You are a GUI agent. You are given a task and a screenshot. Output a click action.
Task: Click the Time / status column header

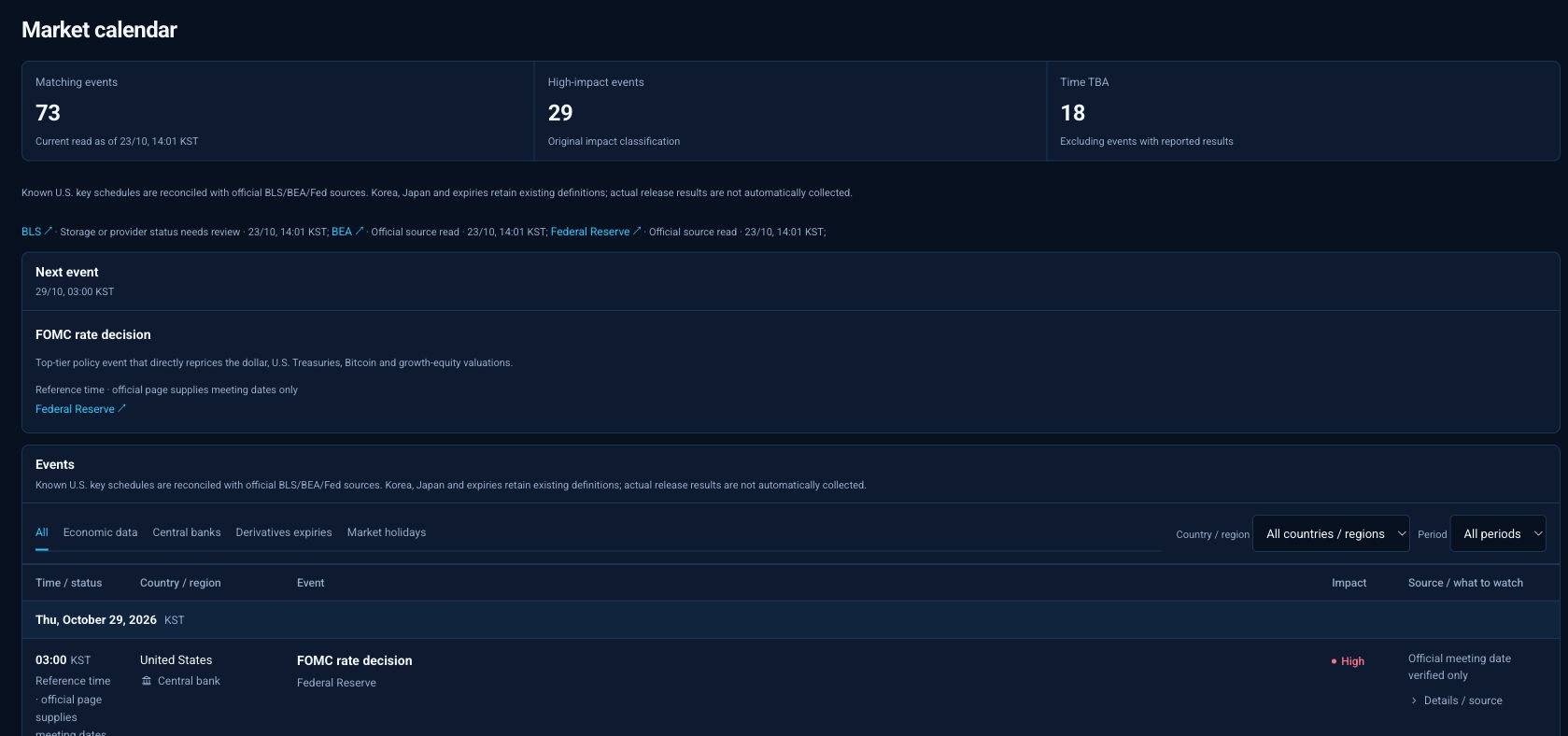(69, 583)
